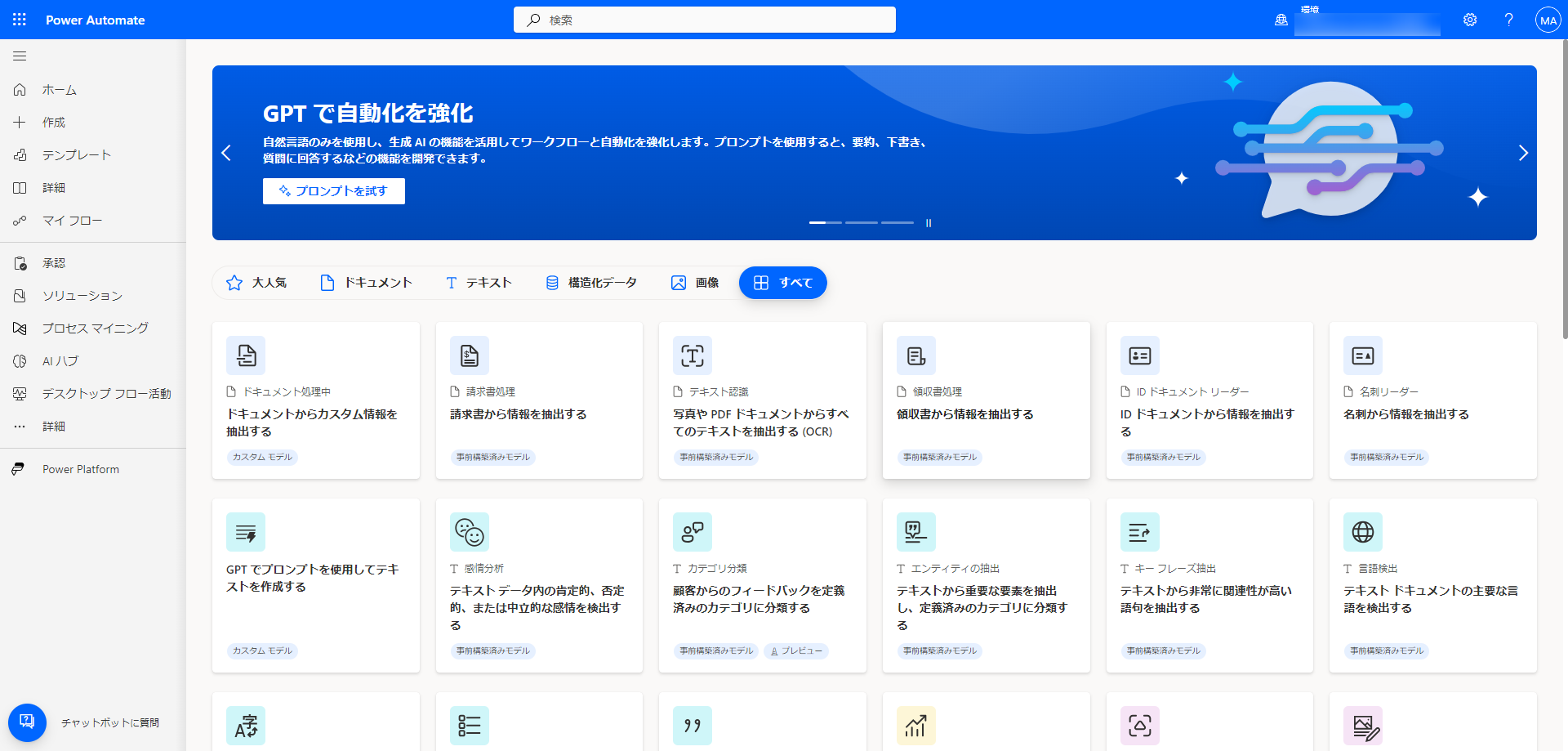Click the 言語検出 globe icon
The width and height of the screenshot is (1568, 751).
tap(1363, 532)
